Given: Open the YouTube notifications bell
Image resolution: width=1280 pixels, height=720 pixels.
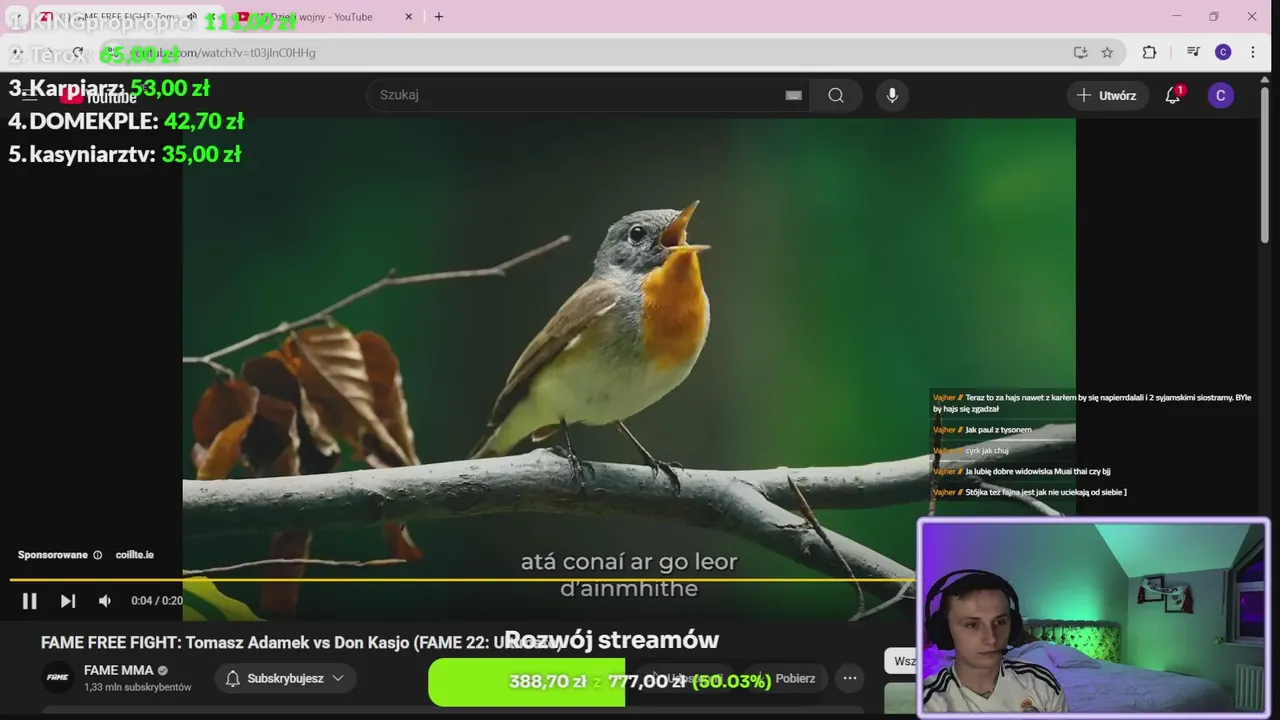Looking at the screenshot, I should (x=1173, y=95).
